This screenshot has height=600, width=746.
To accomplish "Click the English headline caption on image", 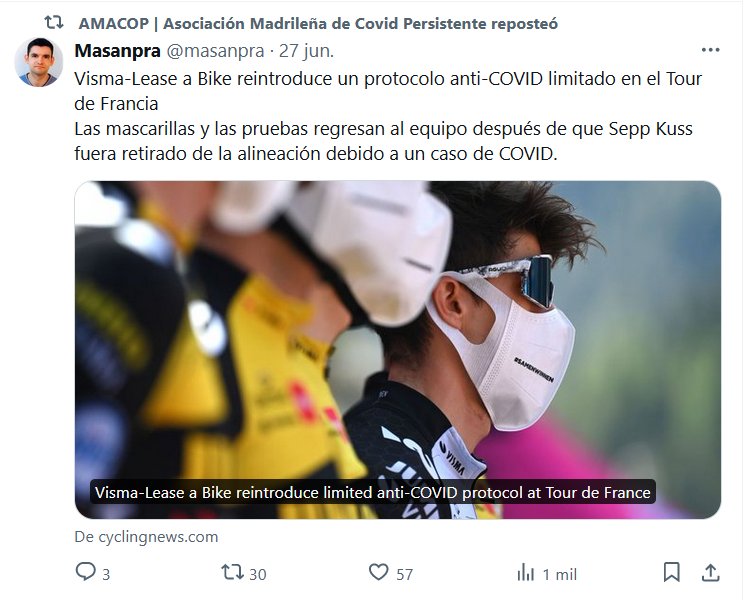I will [x=373, y=492].
